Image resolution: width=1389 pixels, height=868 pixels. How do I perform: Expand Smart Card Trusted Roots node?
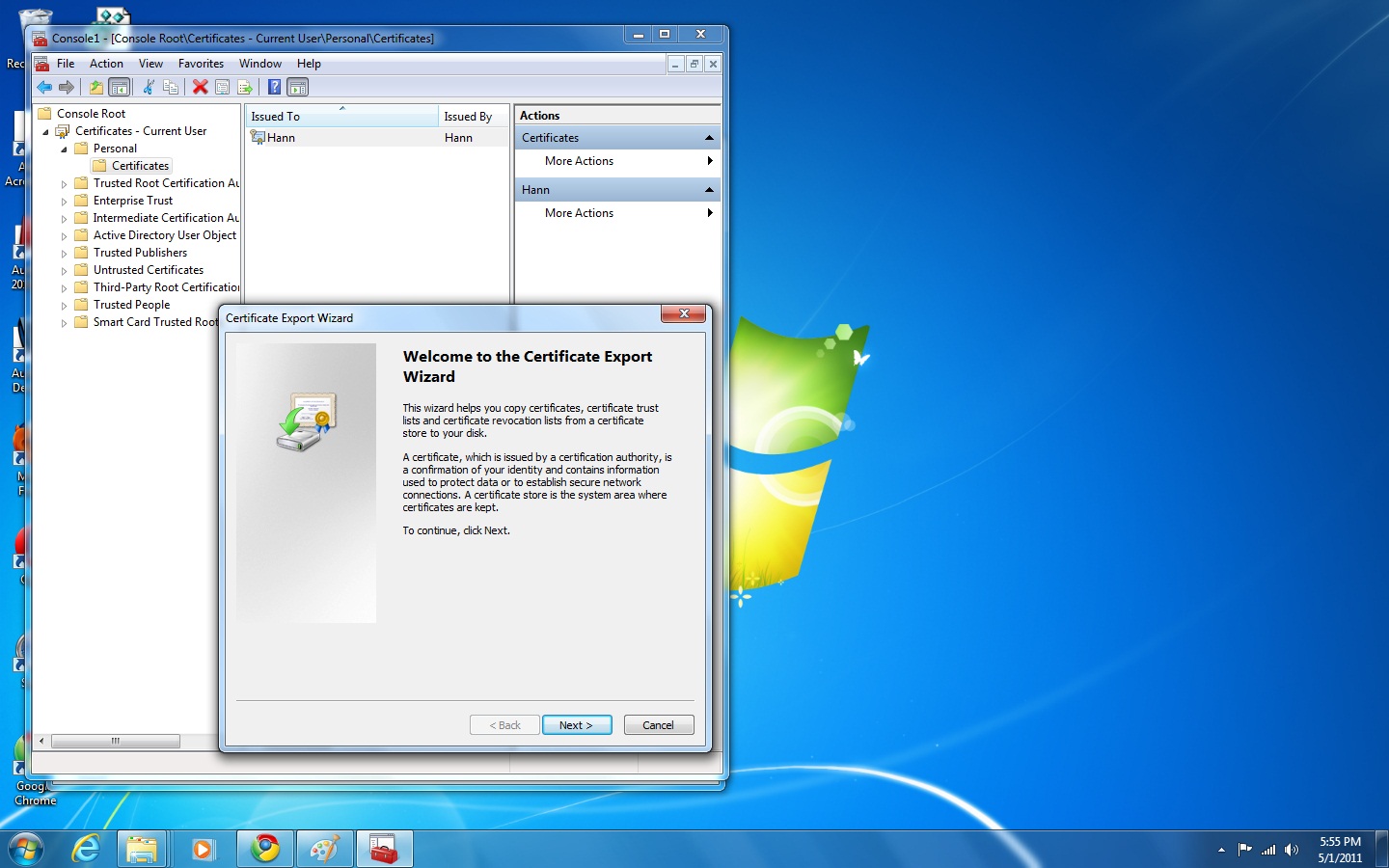pyautogui.click(x=64, y=323)
